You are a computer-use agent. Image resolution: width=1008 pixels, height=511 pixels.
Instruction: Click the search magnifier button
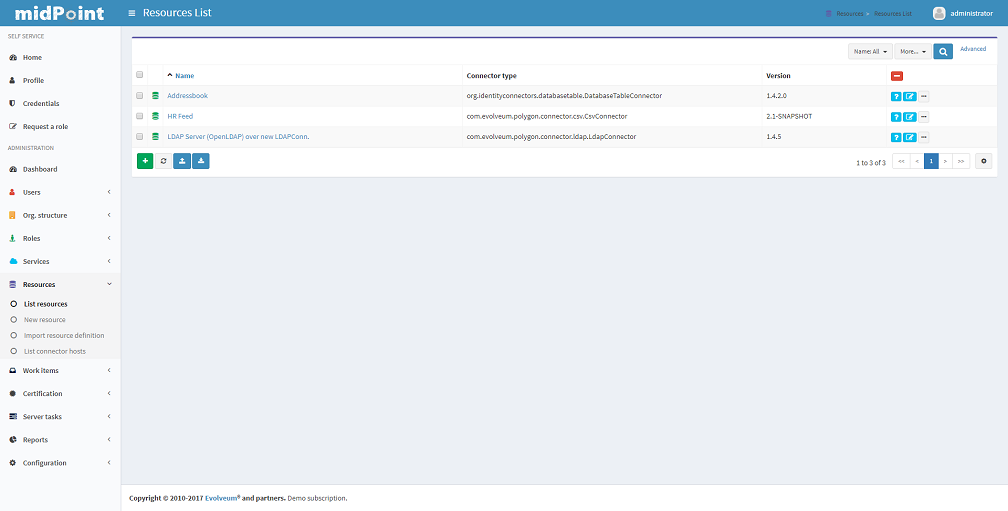coord(943,51)
